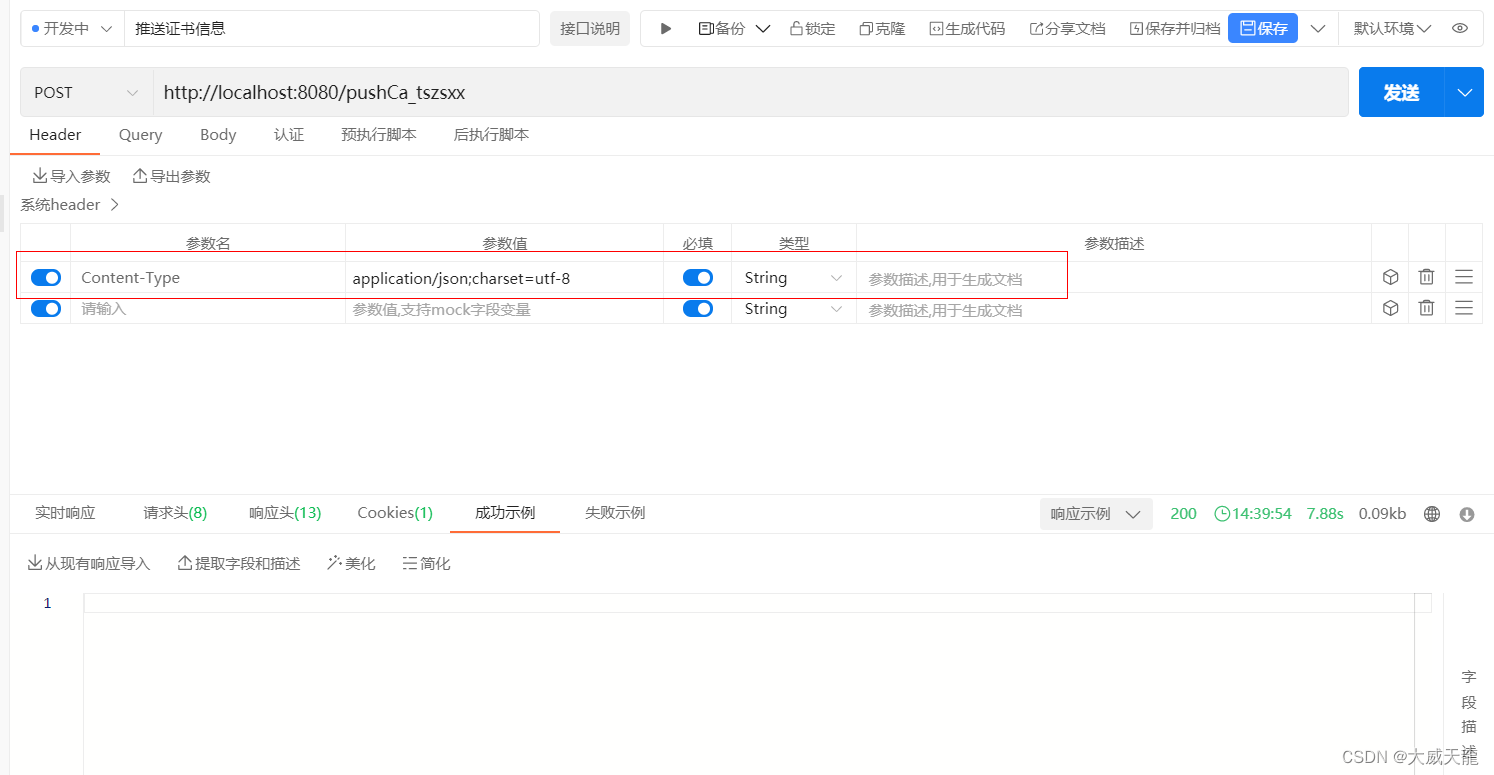1494x775 pixels.
Task: Click the empty row 参数值 value field
Action: 504,309
